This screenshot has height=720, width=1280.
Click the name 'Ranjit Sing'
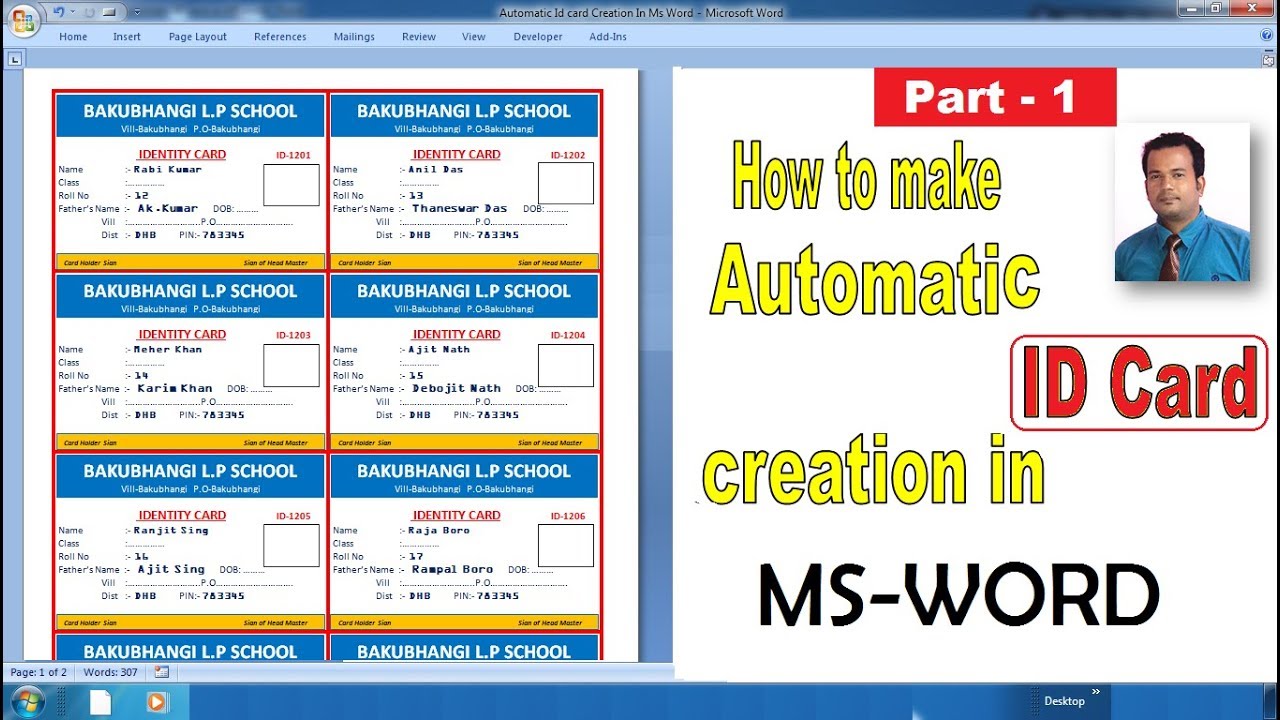point(171,531)
